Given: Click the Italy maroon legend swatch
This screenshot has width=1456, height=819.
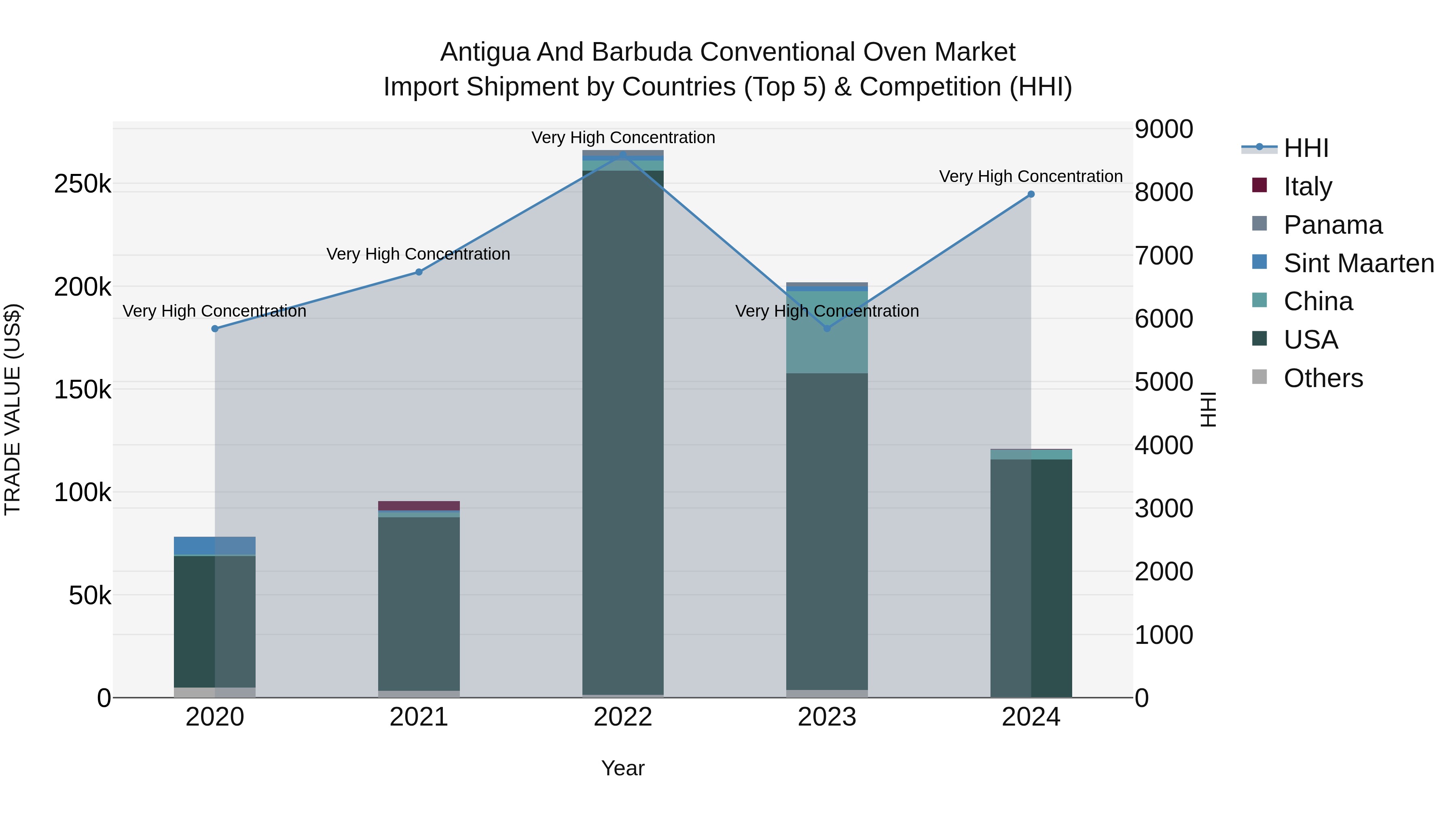Looking at the screenshot, I should tap(1259, 185).
